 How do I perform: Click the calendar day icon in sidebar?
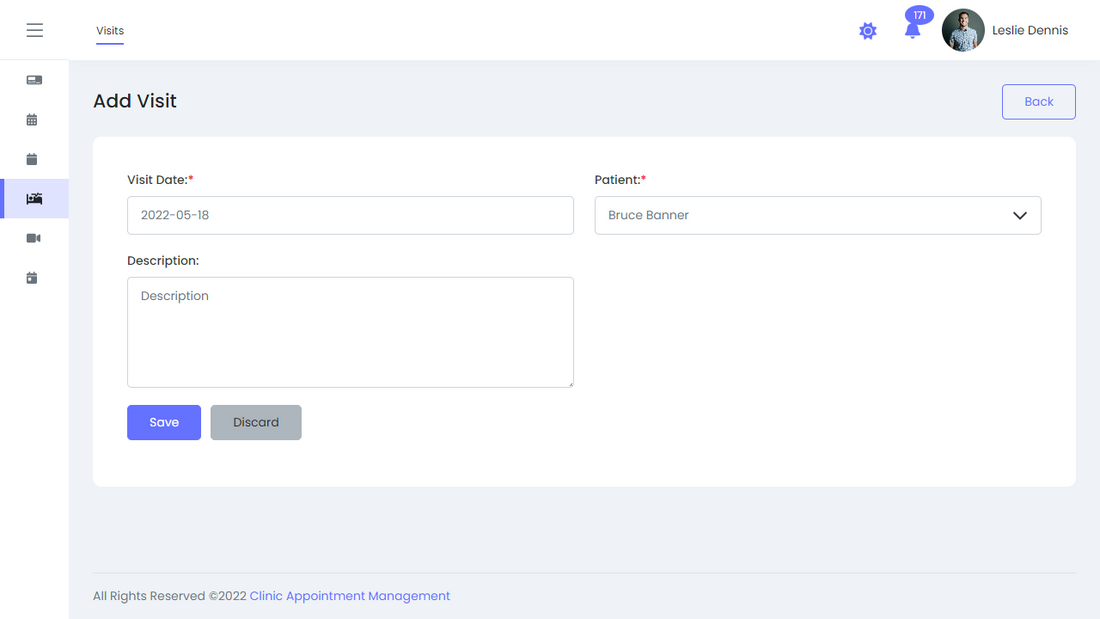point(32,278)
